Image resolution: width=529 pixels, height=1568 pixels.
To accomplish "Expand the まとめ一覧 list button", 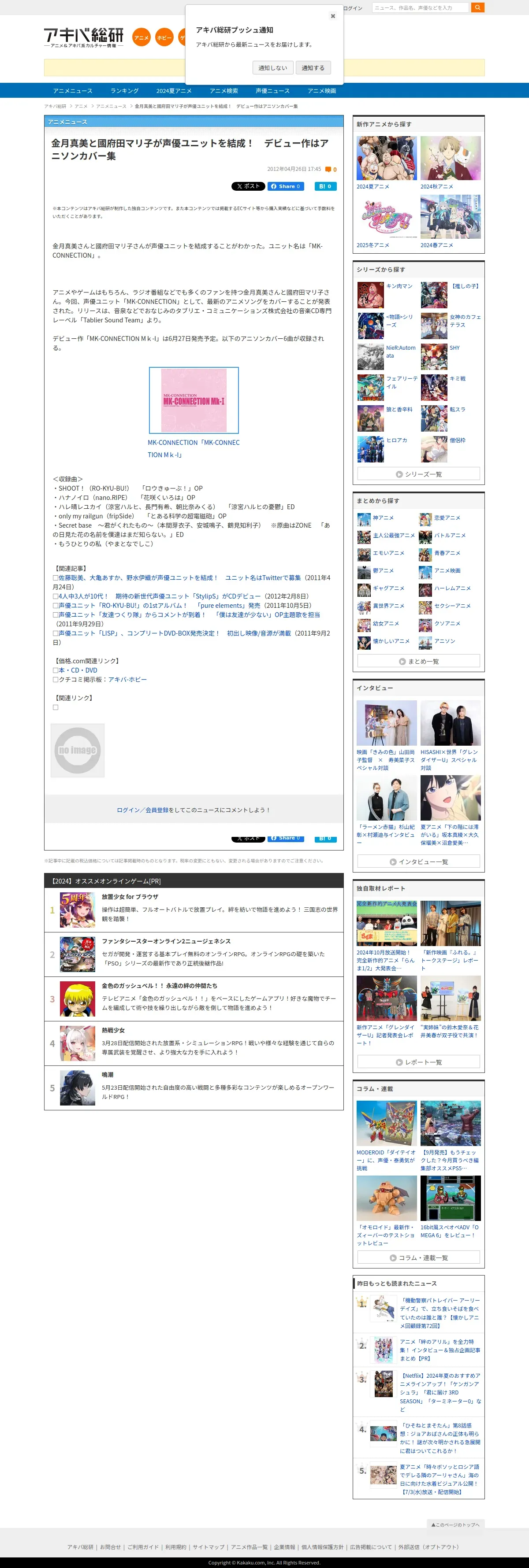I will tap(419, 661).
